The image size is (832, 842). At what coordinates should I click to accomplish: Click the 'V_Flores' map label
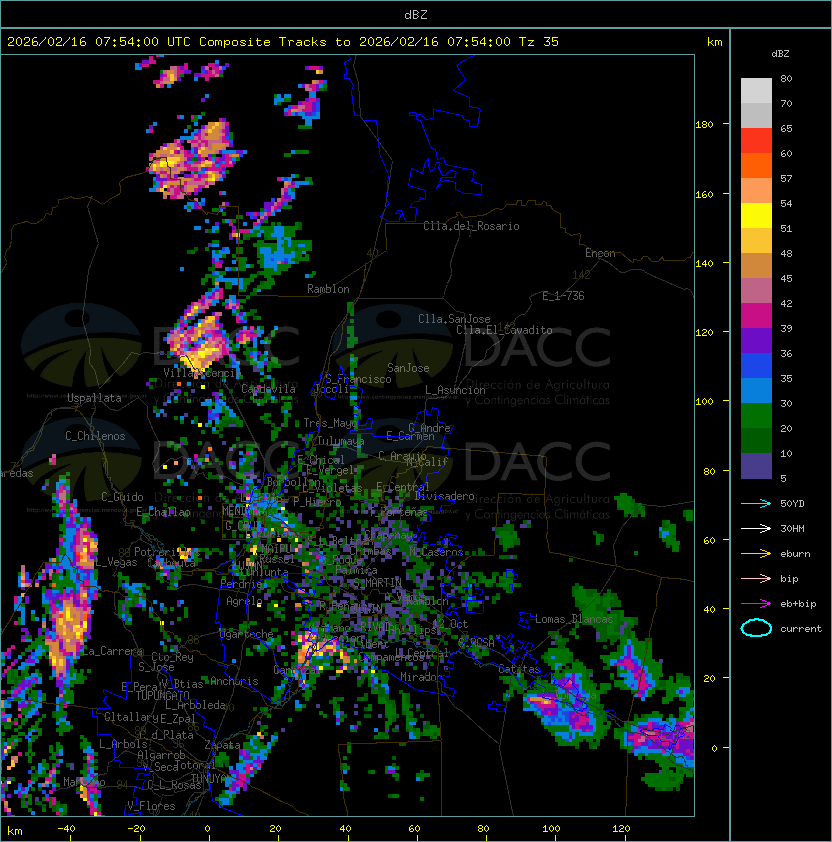151,806
